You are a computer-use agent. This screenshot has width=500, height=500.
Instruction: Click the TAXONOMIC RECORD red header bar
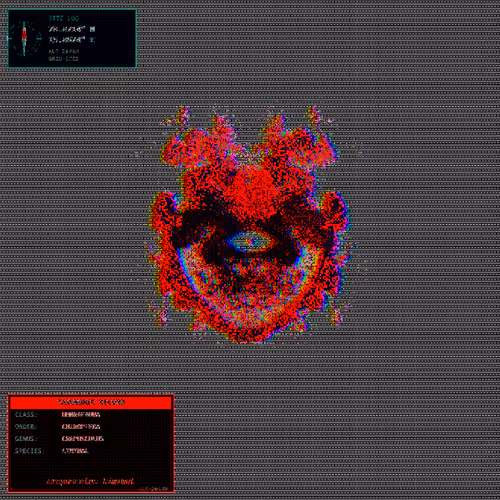91,402
